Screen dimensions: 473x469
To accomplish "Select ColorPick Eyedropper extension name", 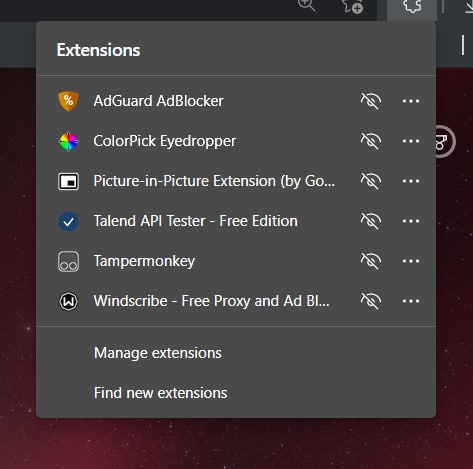I will point(165,141).
